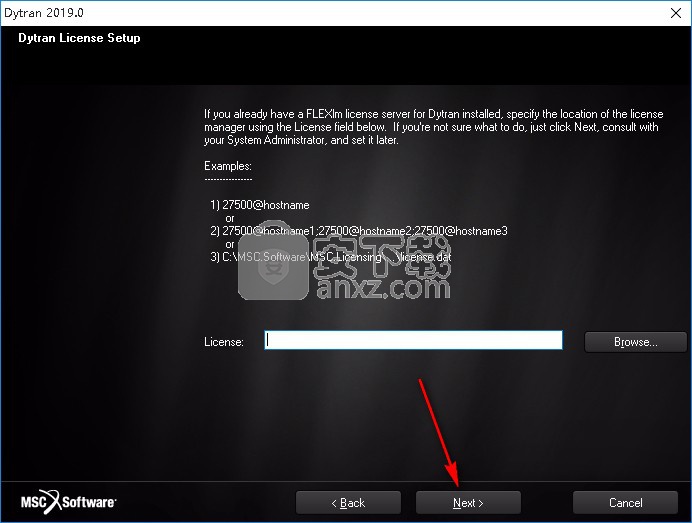Click the 'License:' label
This screenshot has height=523, width=692.
[224, 342]
